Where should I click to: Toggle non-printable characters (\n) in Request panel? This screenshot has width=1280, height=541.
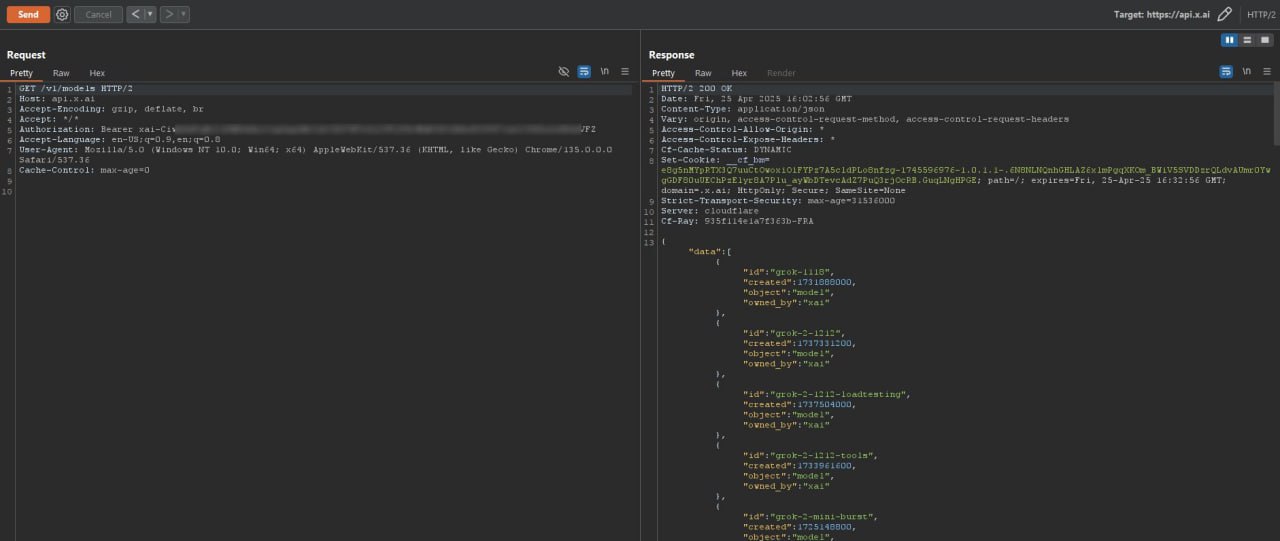[605, 72]
